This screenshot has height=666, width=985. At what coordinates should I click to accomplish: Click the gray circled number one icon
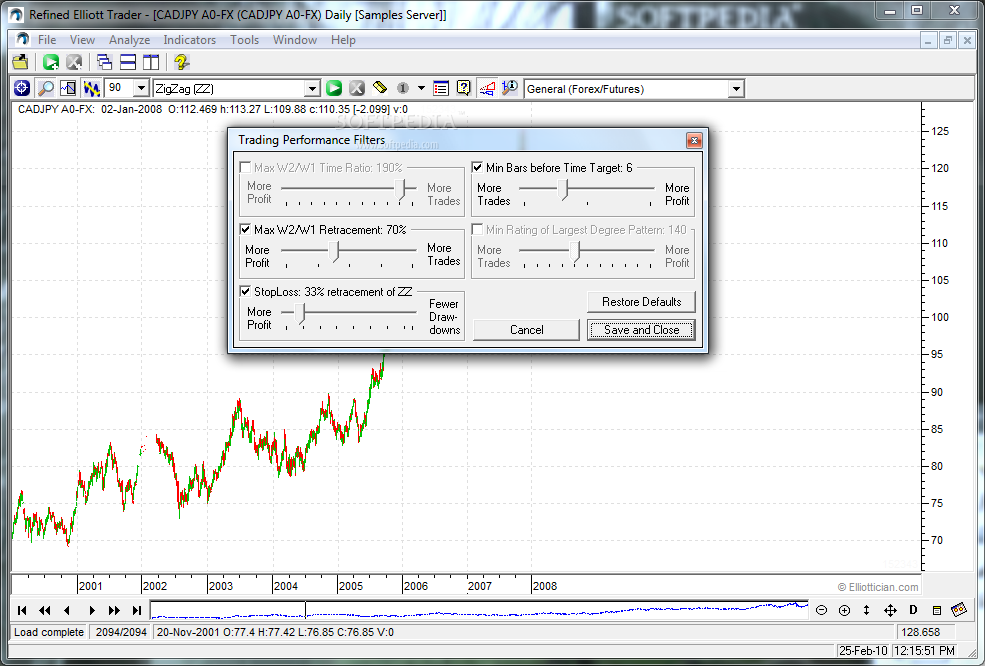click(x=403, y=89)
